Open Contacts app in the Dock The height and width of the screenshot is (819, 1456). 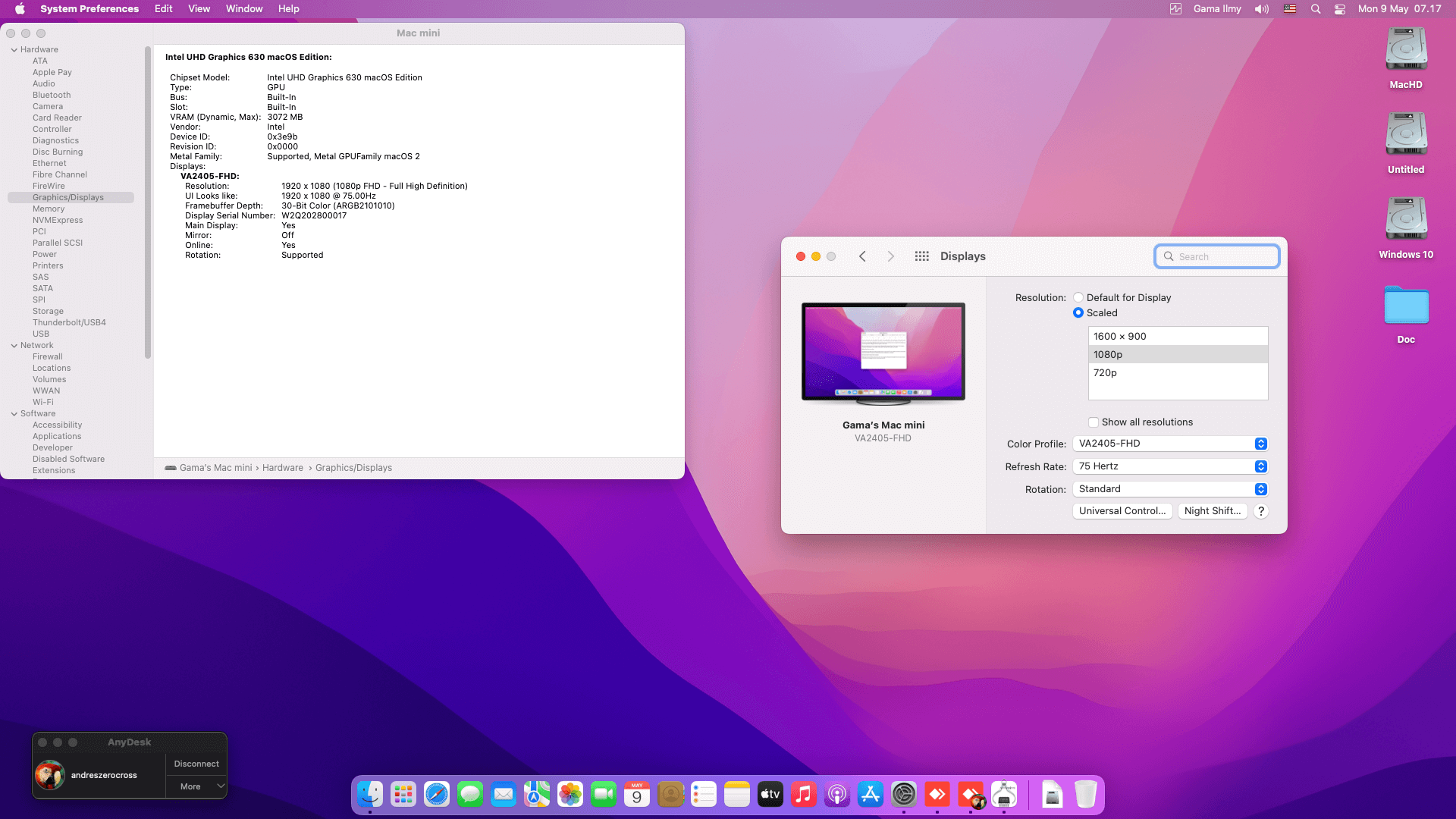point(670,794)
